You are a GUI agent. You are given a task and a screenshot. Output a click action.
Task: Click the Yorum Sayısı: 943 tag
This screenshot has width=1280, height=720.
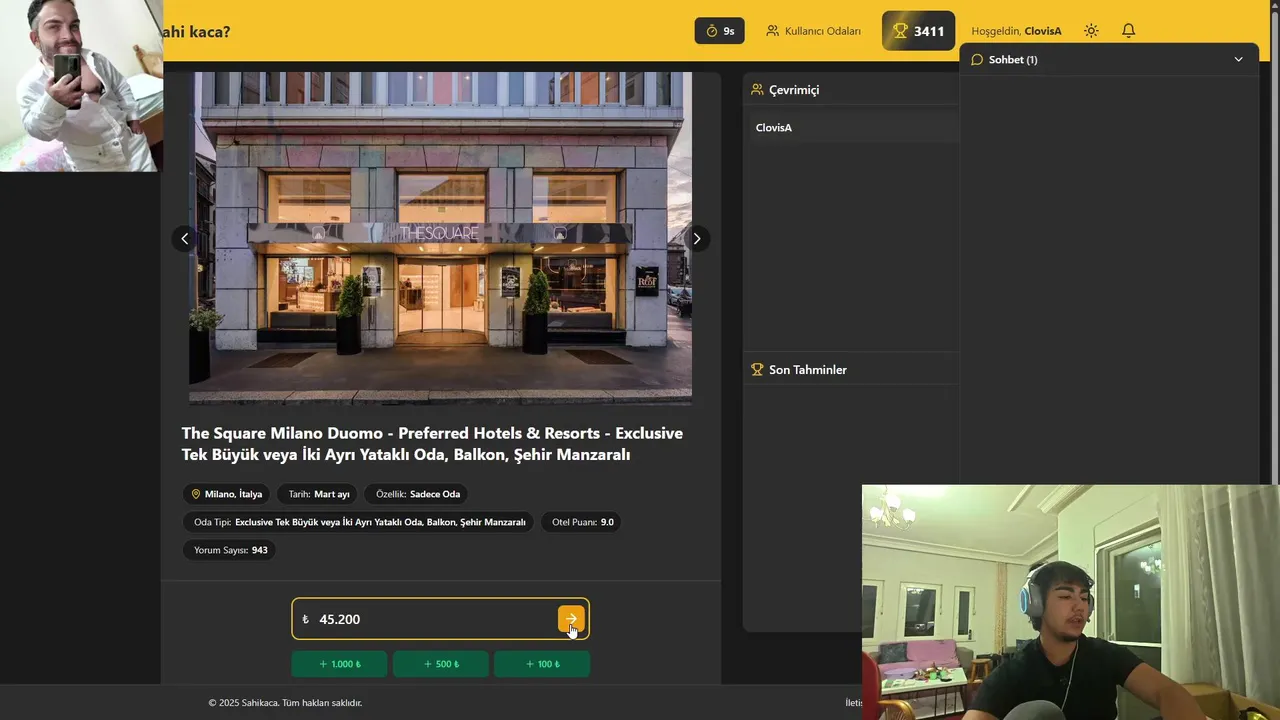tap(230, 550)
